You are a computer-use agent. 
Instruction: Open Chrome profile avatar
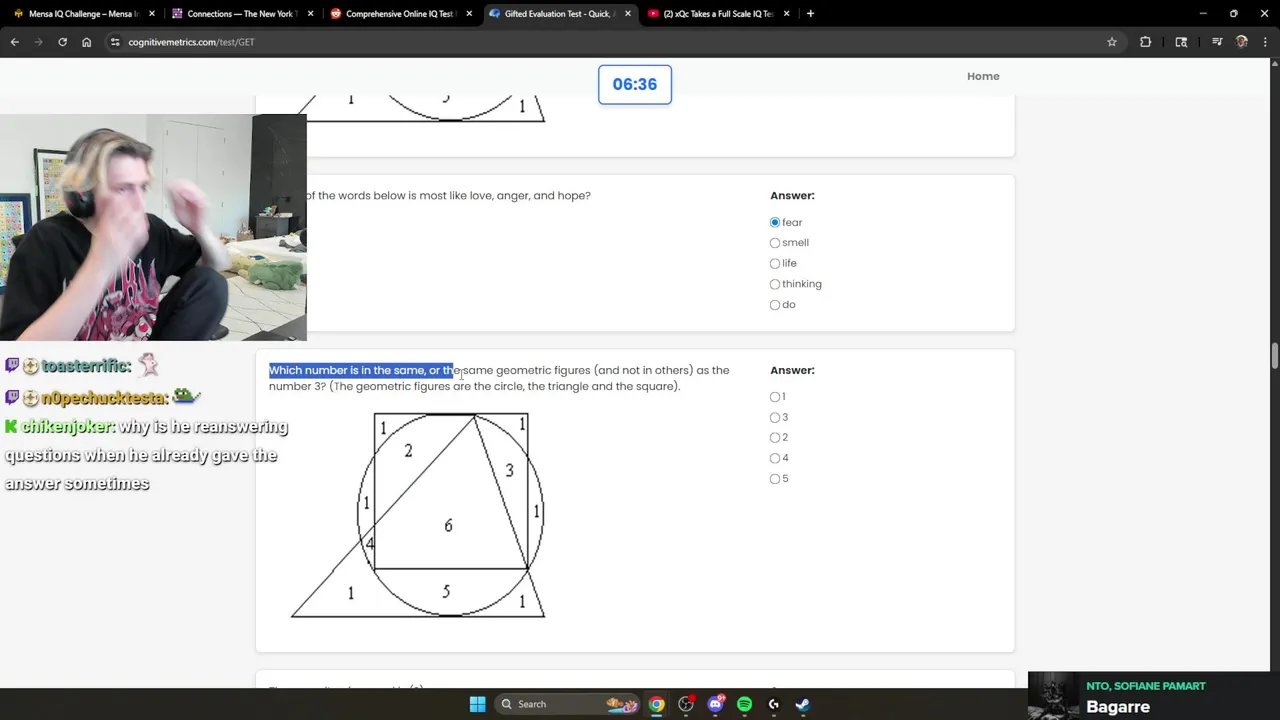point(1241,42)
